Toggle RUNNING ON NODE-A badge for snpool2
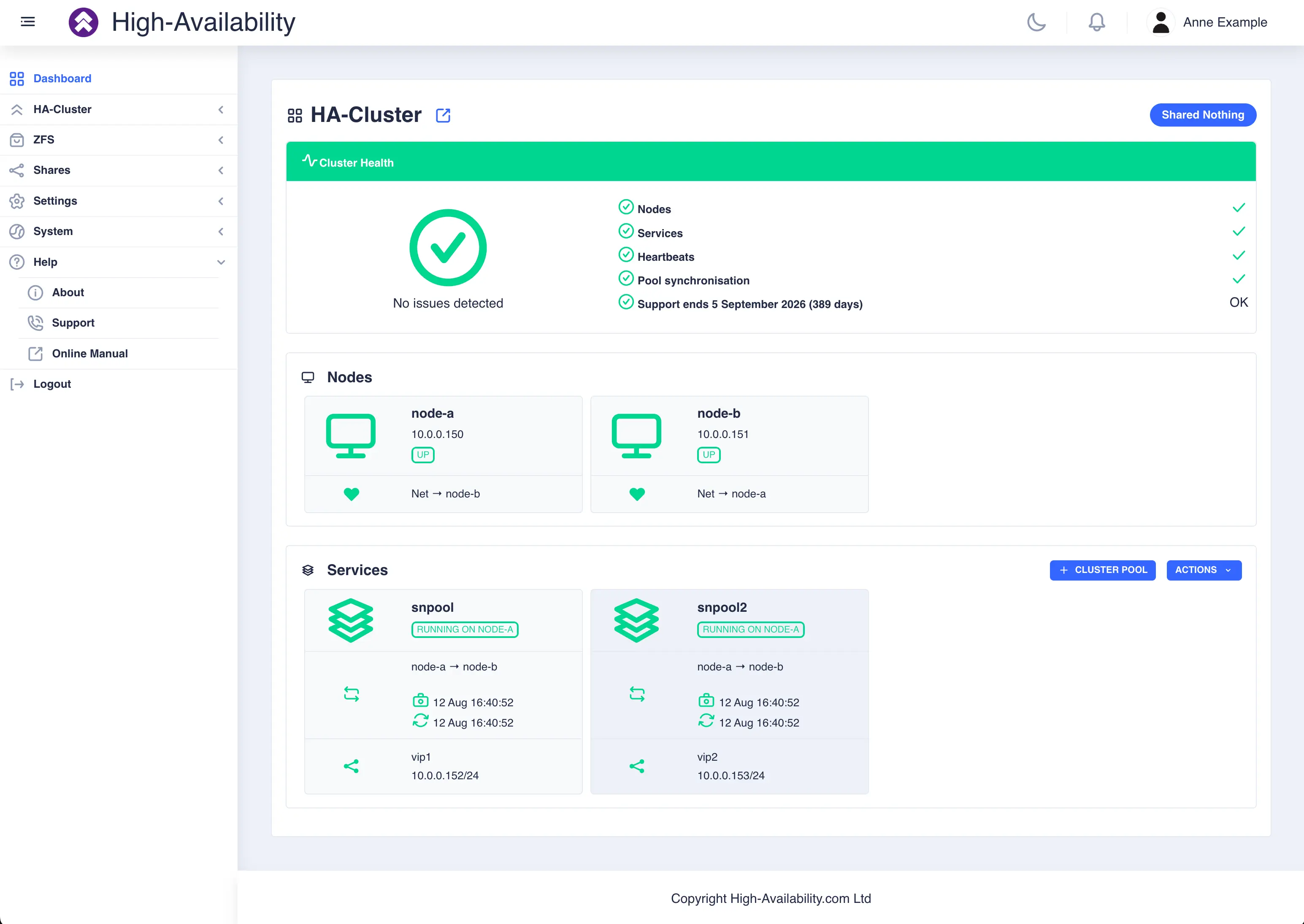 coord(750,630)
